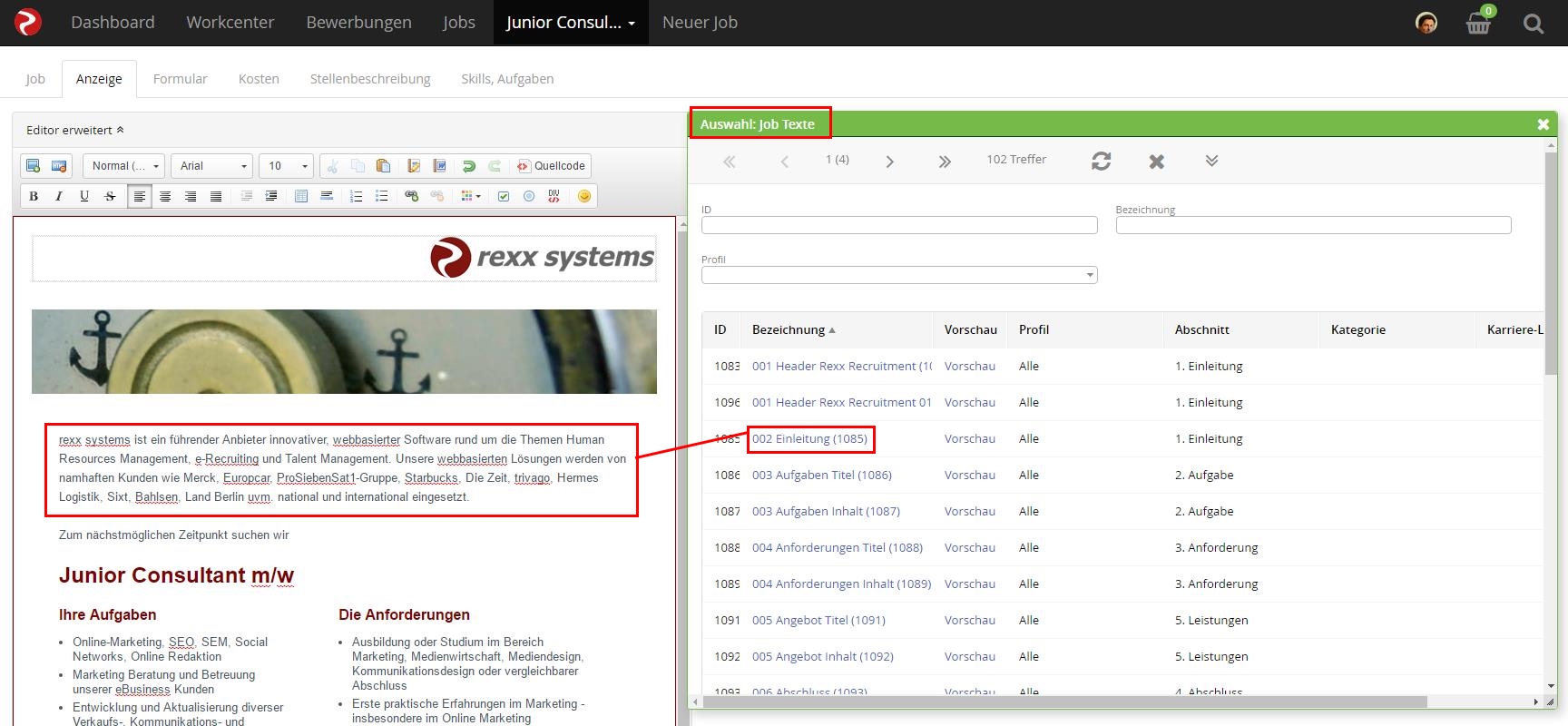The image size is (1568, 726).
Task: Insert a smiley emoticon
Action: click(x=584, y=196)
